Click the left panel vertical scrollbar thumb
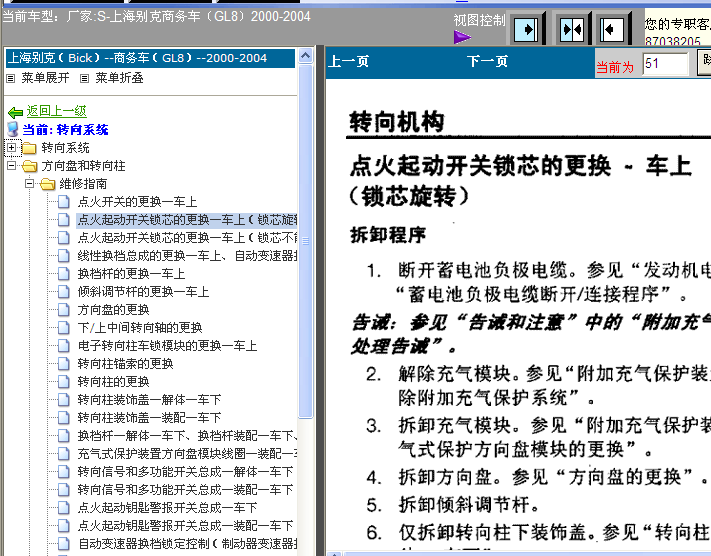The height and width of the screenshot is (556, 711). (x=306, y=241)
